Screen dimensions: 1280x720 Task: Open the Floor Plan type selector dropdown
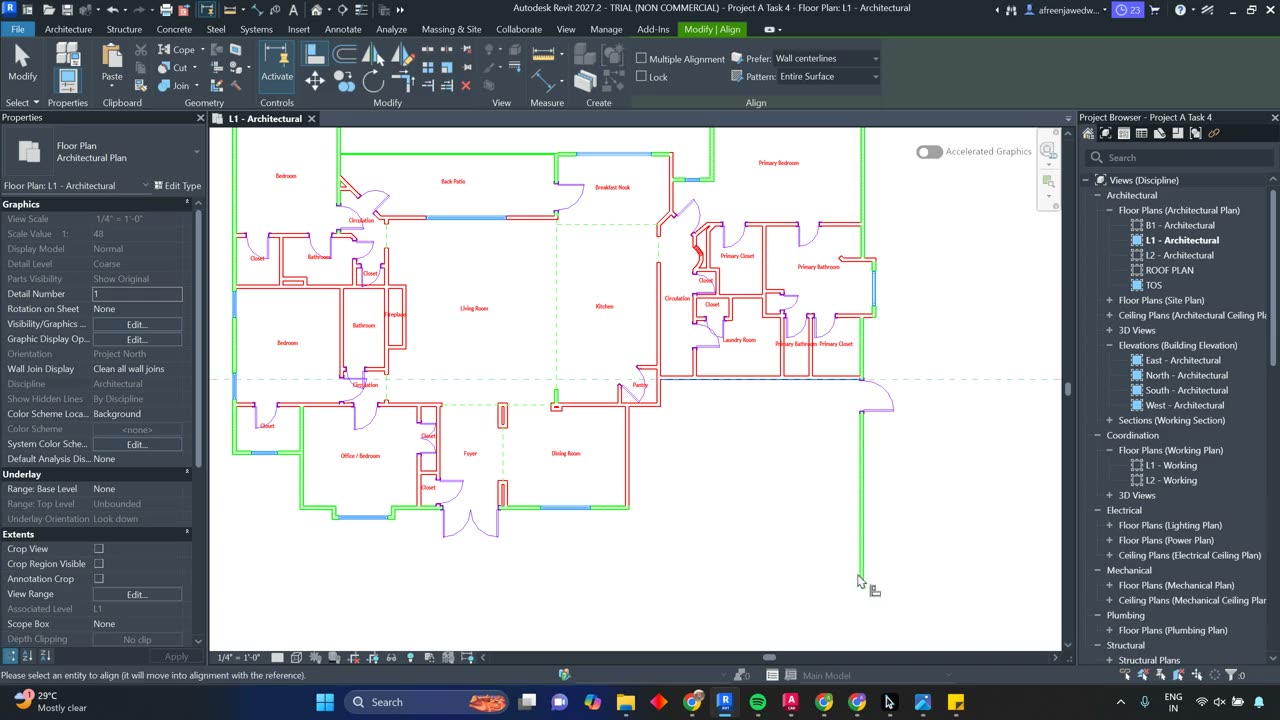click(101, 152)
